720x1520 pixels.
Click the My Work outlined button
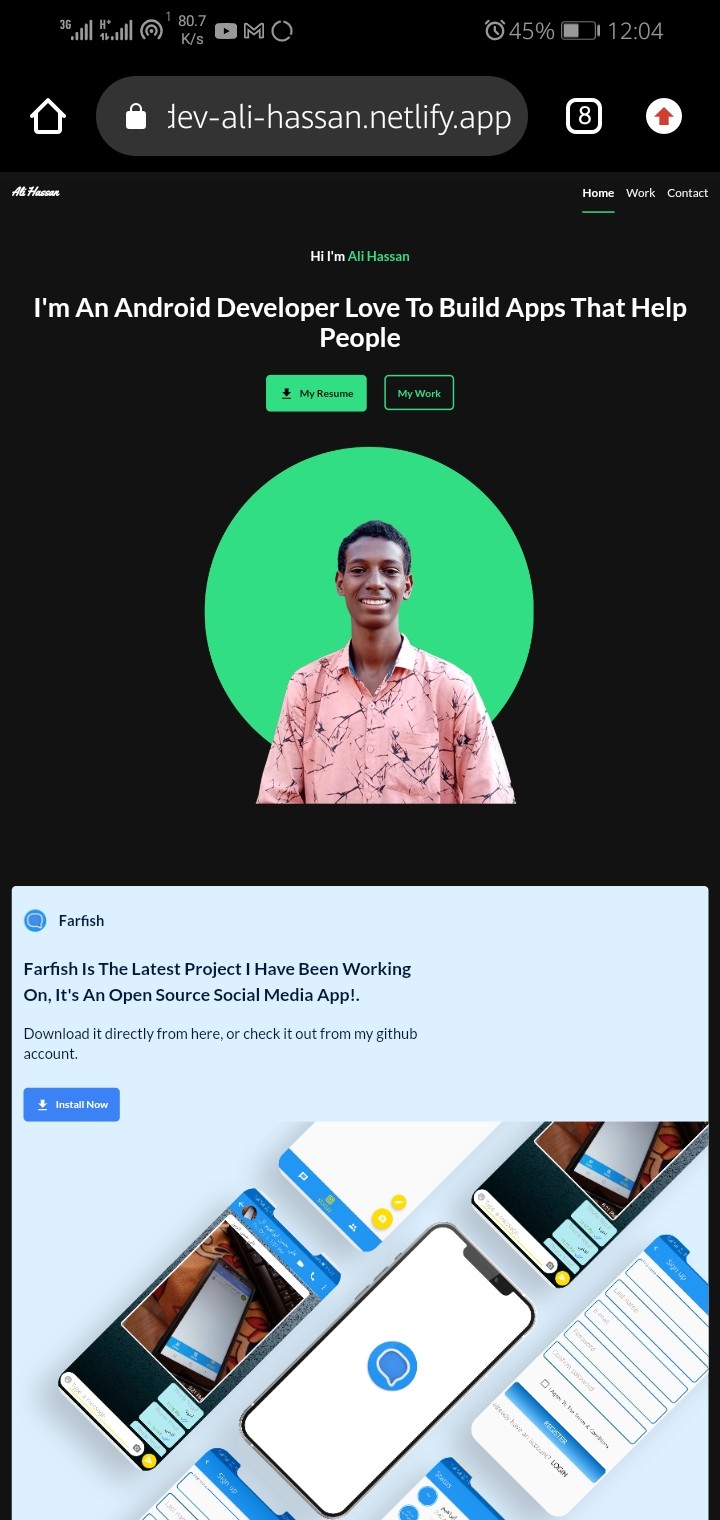point(419,393)
